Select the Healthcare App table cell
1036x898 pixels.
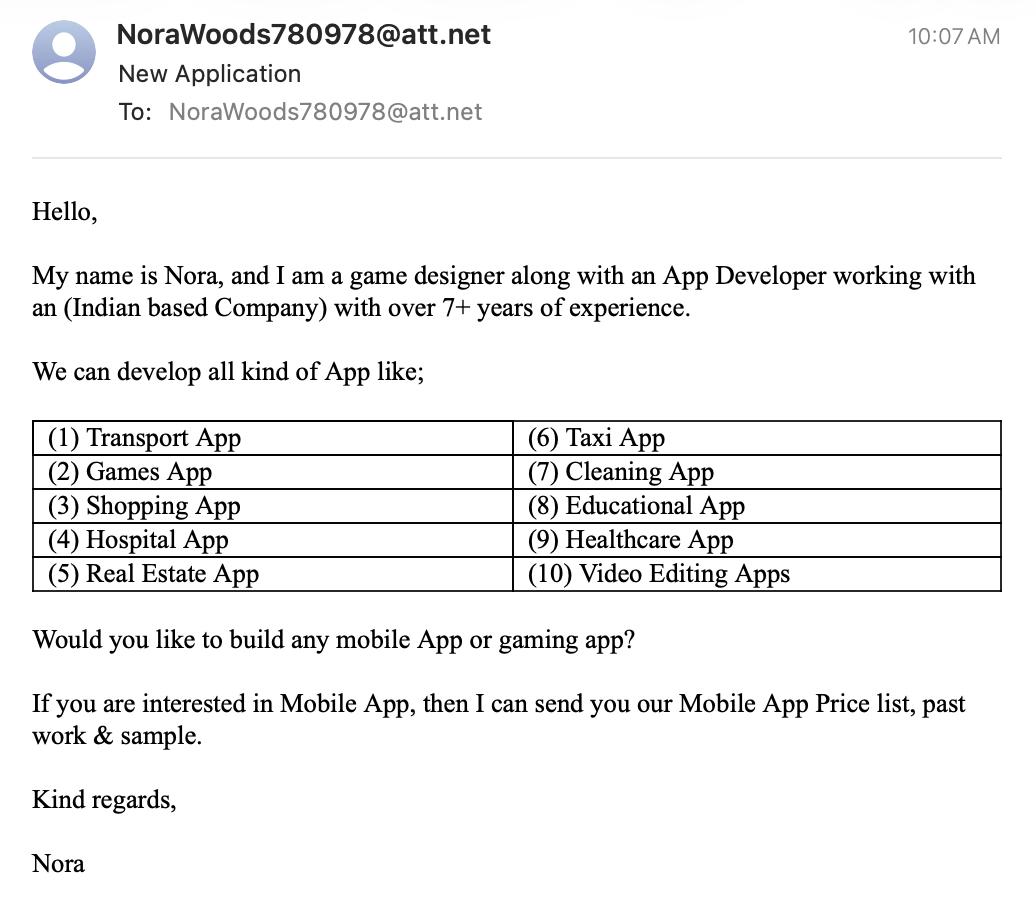click(x=757, y=540)
